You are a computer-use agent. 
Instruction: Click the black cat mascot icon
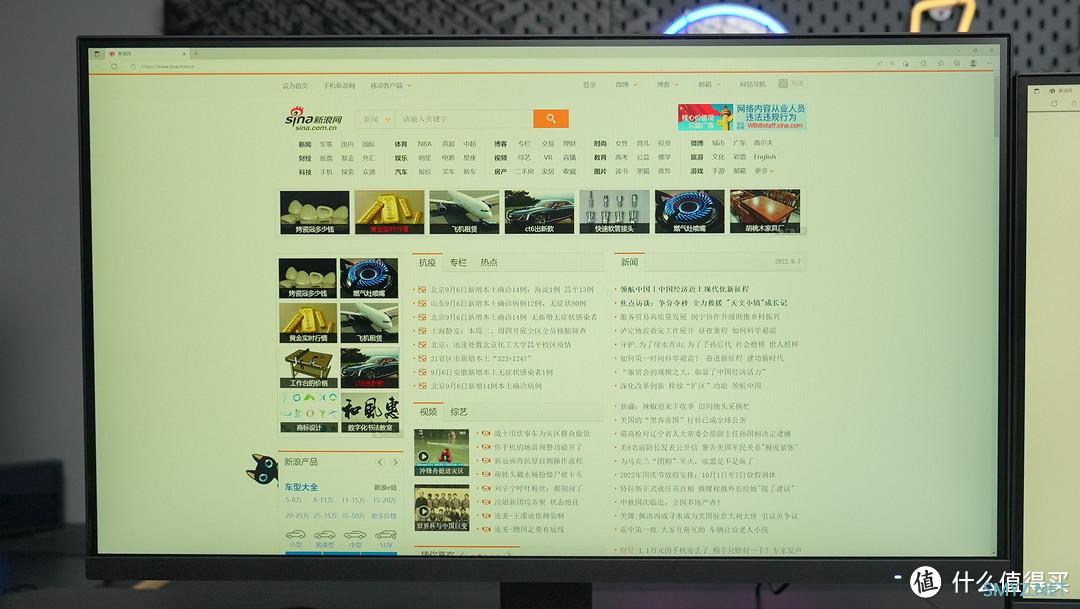point(262,469)
